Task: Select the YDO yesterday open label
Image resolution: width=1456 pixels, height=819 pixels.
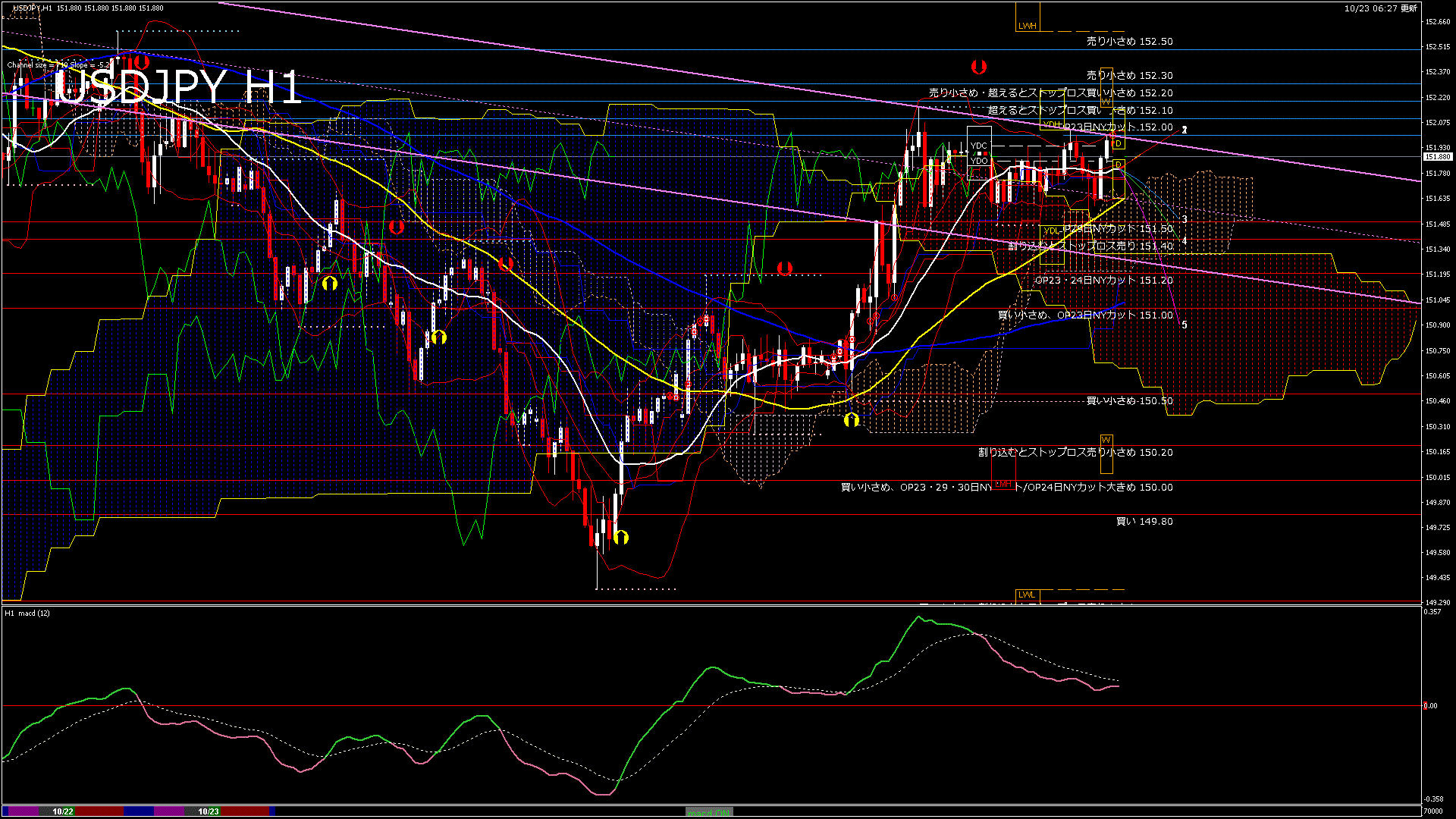Action: 979,161
